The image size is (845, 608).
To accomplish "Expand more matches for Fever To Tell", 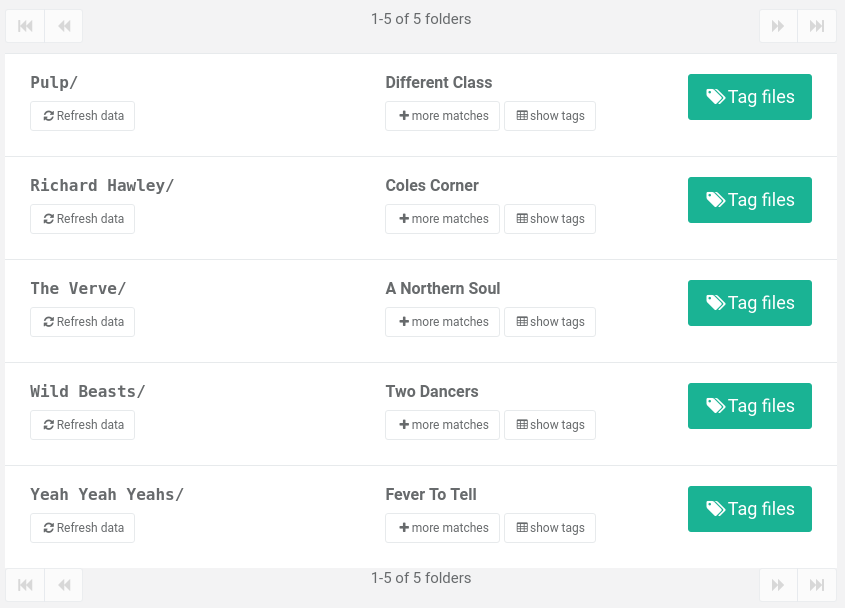I will 442,528.
